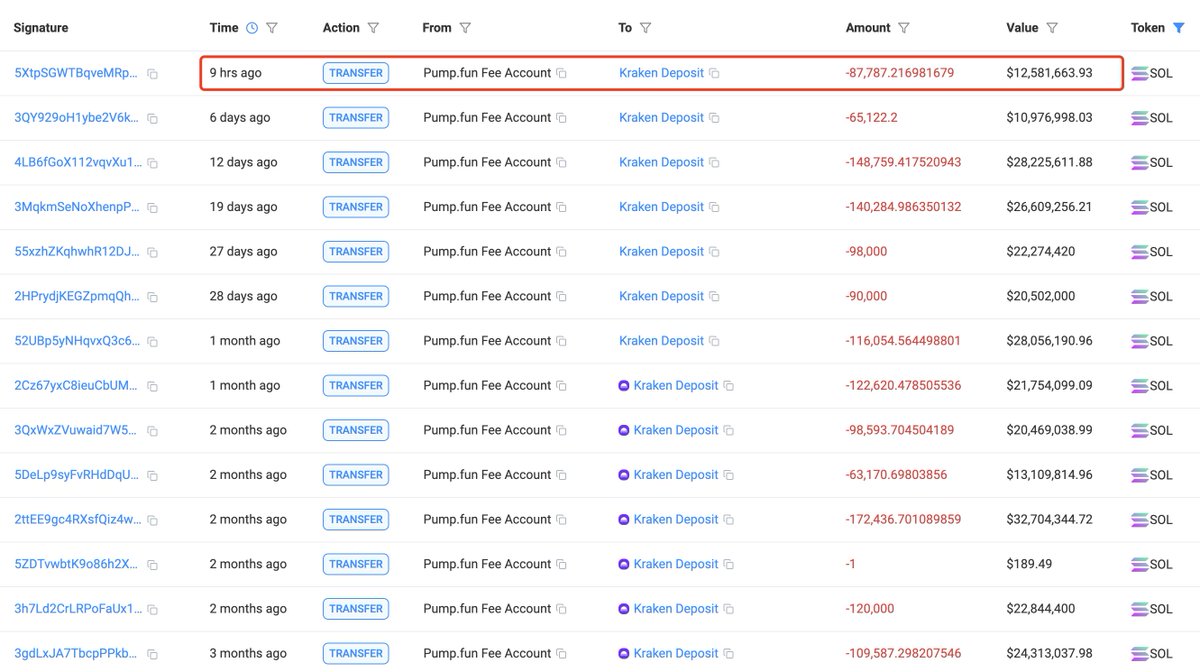Open transaction 3gdLxJA7TbcpPPkb signature link
1200x672 pixels.
(77, 653)
